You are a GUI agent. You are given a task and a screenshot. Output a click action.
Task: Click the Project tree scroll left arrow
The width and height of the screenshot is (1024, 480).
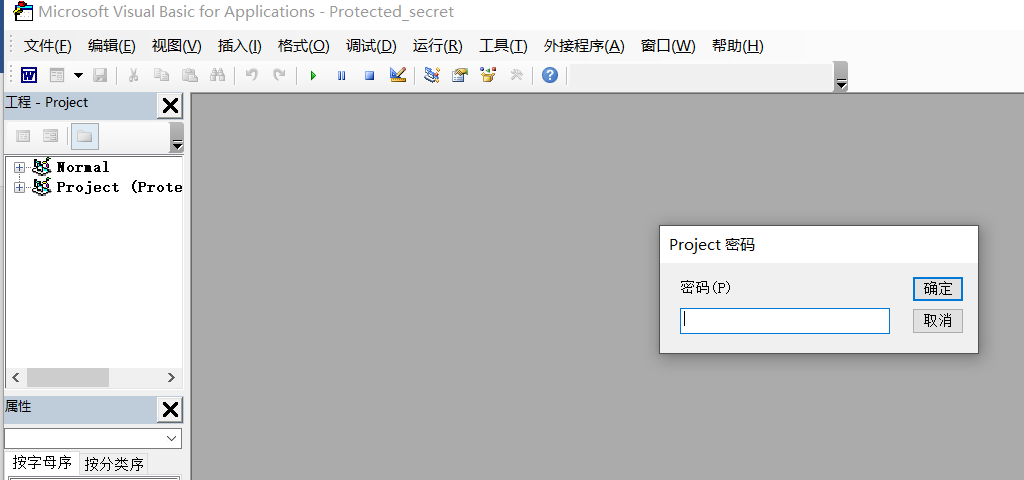[16, 377]
